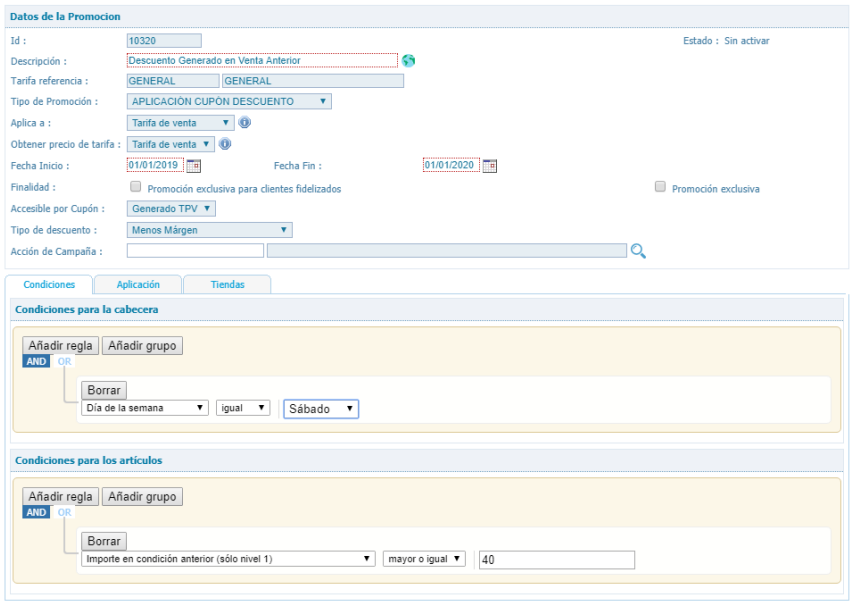Enable Promoción exclusiva para clientes fidelizados checkbox

pos(135,187)
